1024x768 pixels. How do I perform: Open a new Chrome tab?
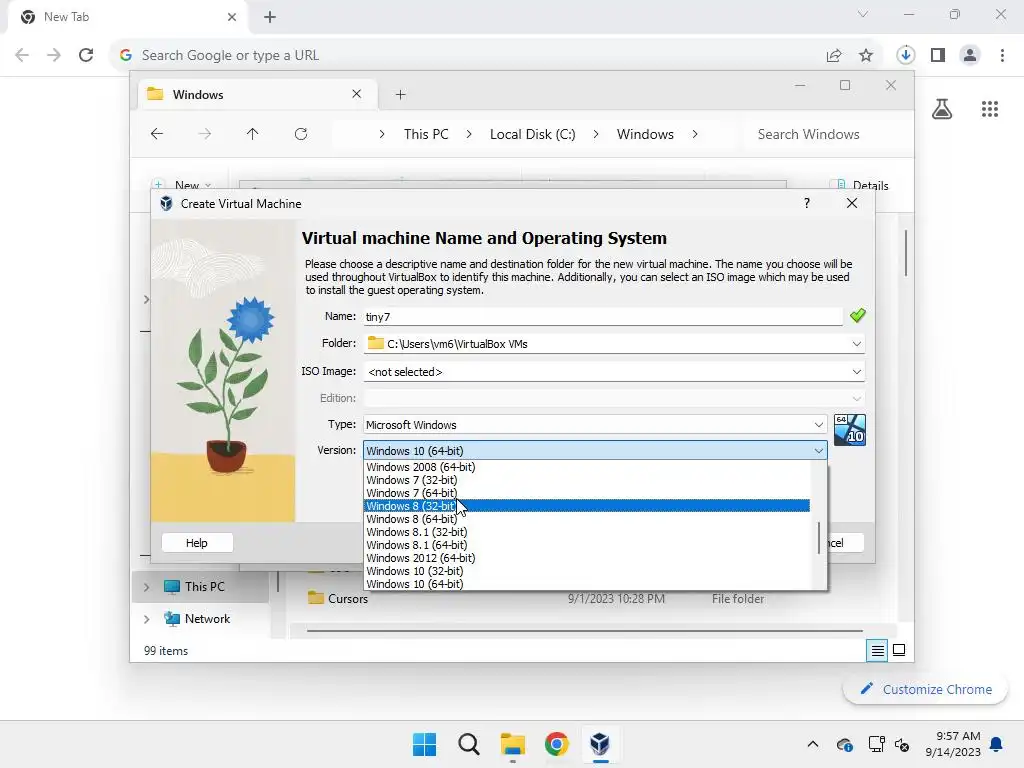tap(270, 17)
